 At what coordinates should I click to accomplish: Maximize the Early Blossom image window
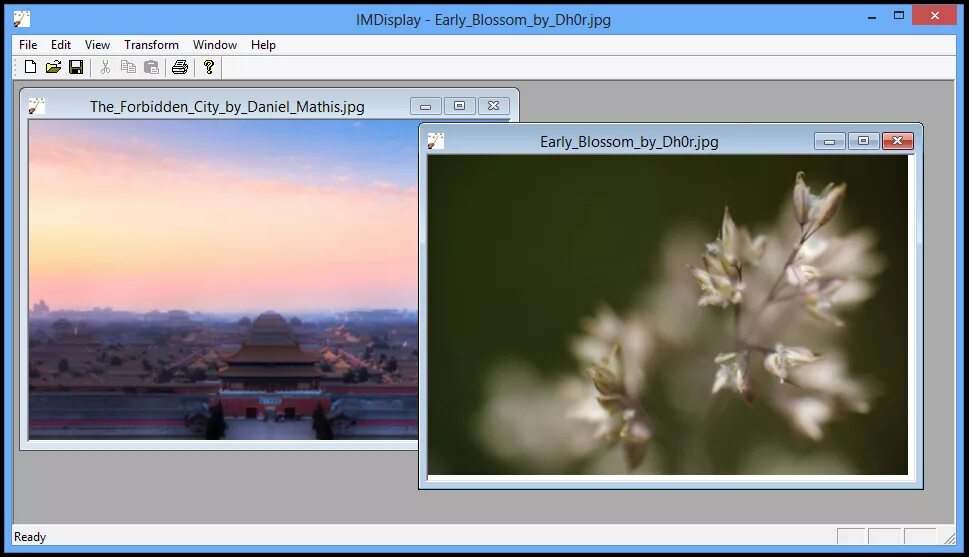[x=863, y=142]
